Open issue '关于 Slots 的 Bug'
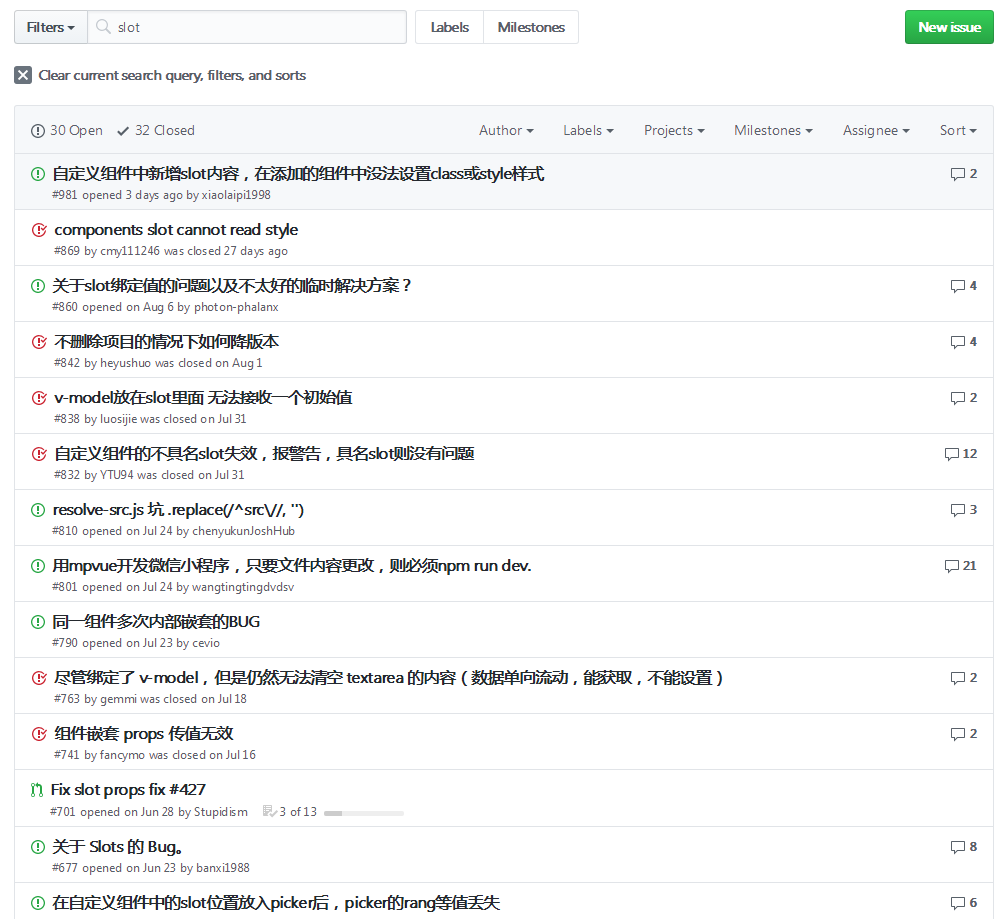The height and width of the screenshot is (919, 1001). click(x=117, y=847)
